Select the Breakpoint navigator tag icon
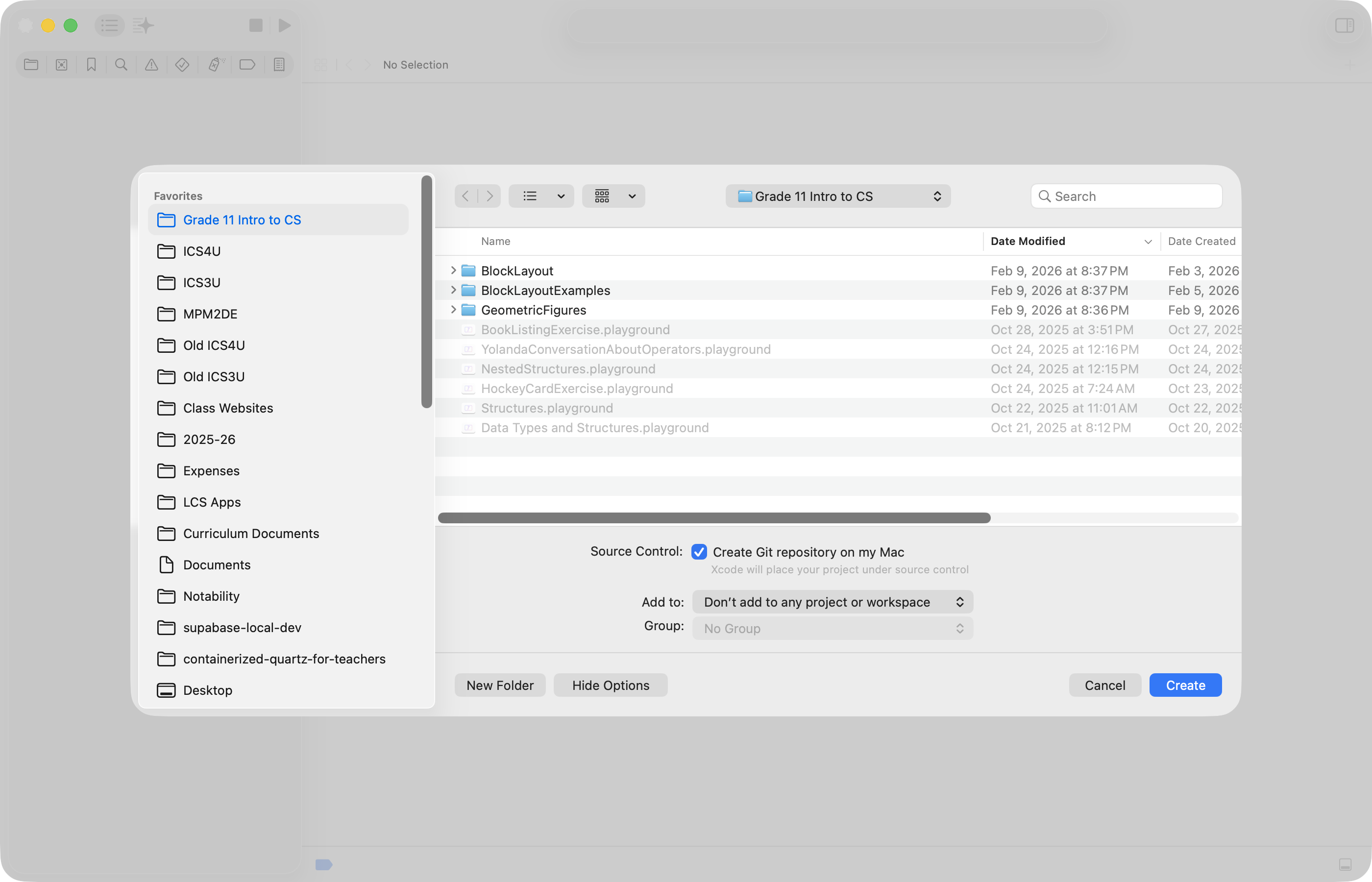 point(247,65)
